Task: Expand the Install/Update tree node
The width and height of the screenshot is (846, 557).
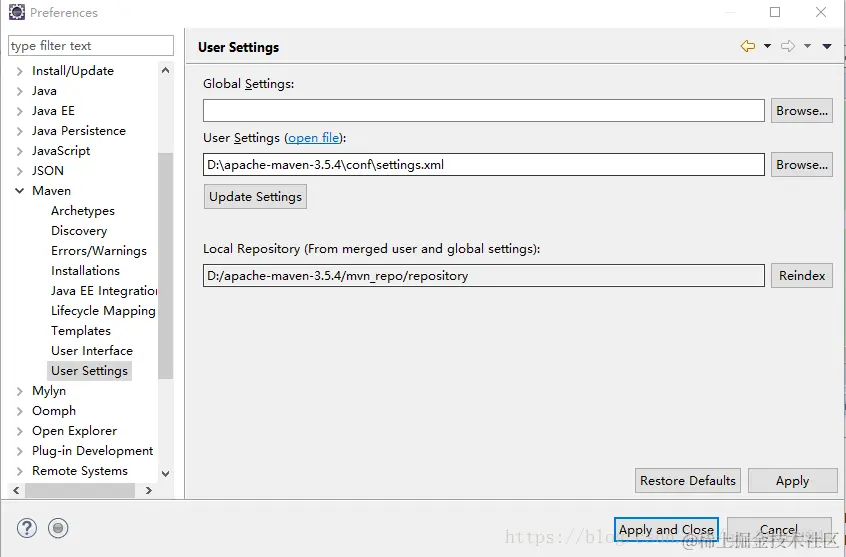Action: pyautogui.click(x=19, y=71)
